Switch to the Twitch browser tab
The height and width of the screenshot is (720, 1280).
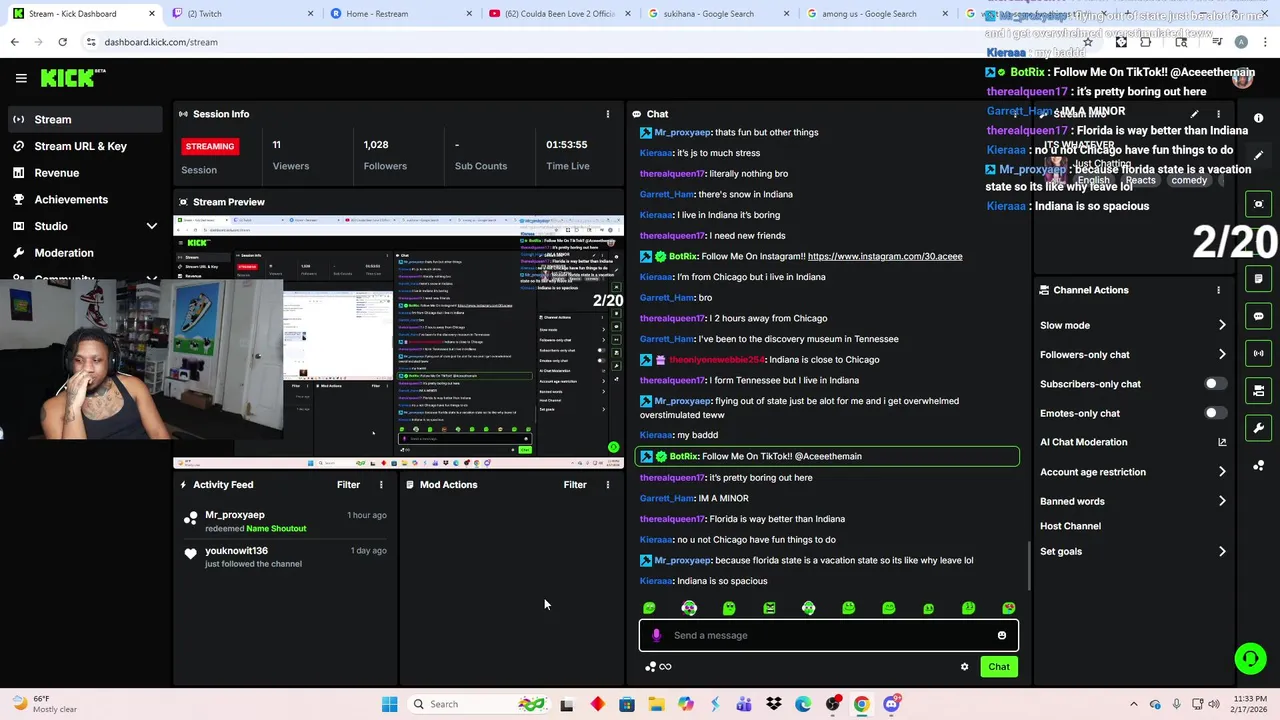coord(243,14)
